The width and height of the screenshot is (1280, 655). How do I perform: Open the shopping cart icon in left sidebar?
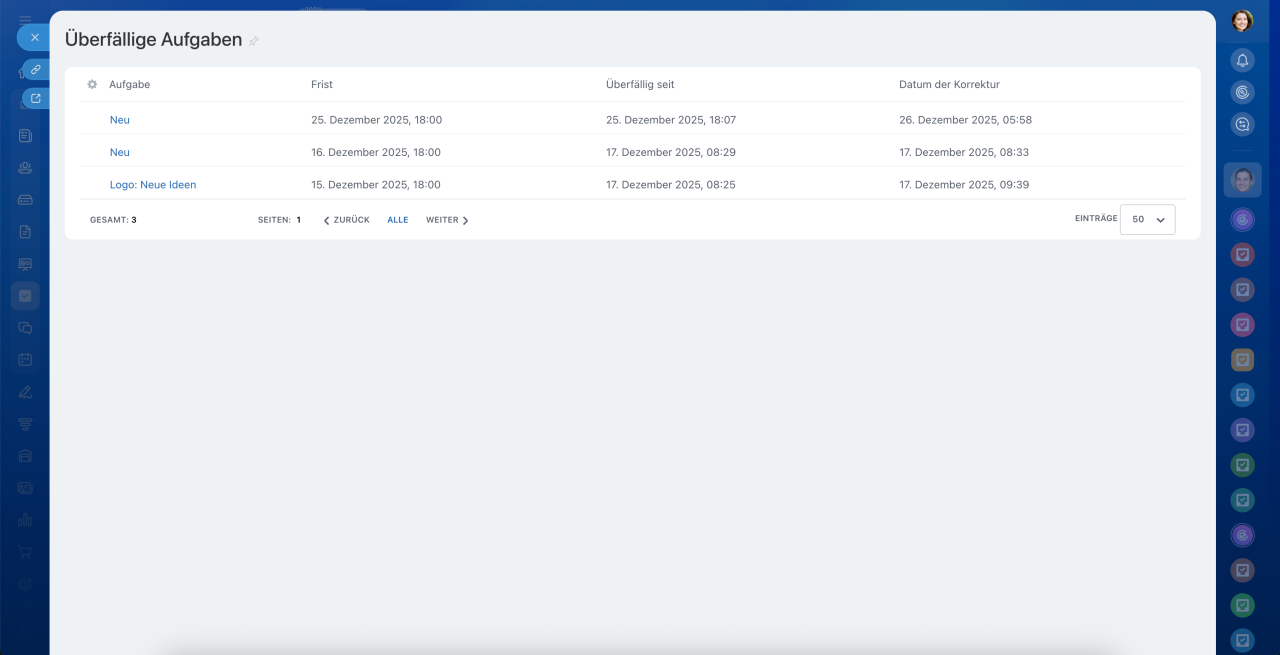pyautogui.click(x=25, y=552)
